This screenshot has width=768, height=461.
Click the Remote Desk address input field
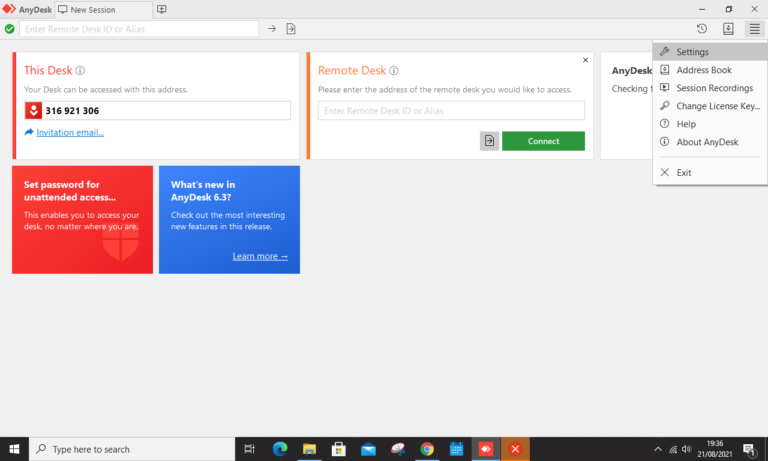tap(451, 111)
